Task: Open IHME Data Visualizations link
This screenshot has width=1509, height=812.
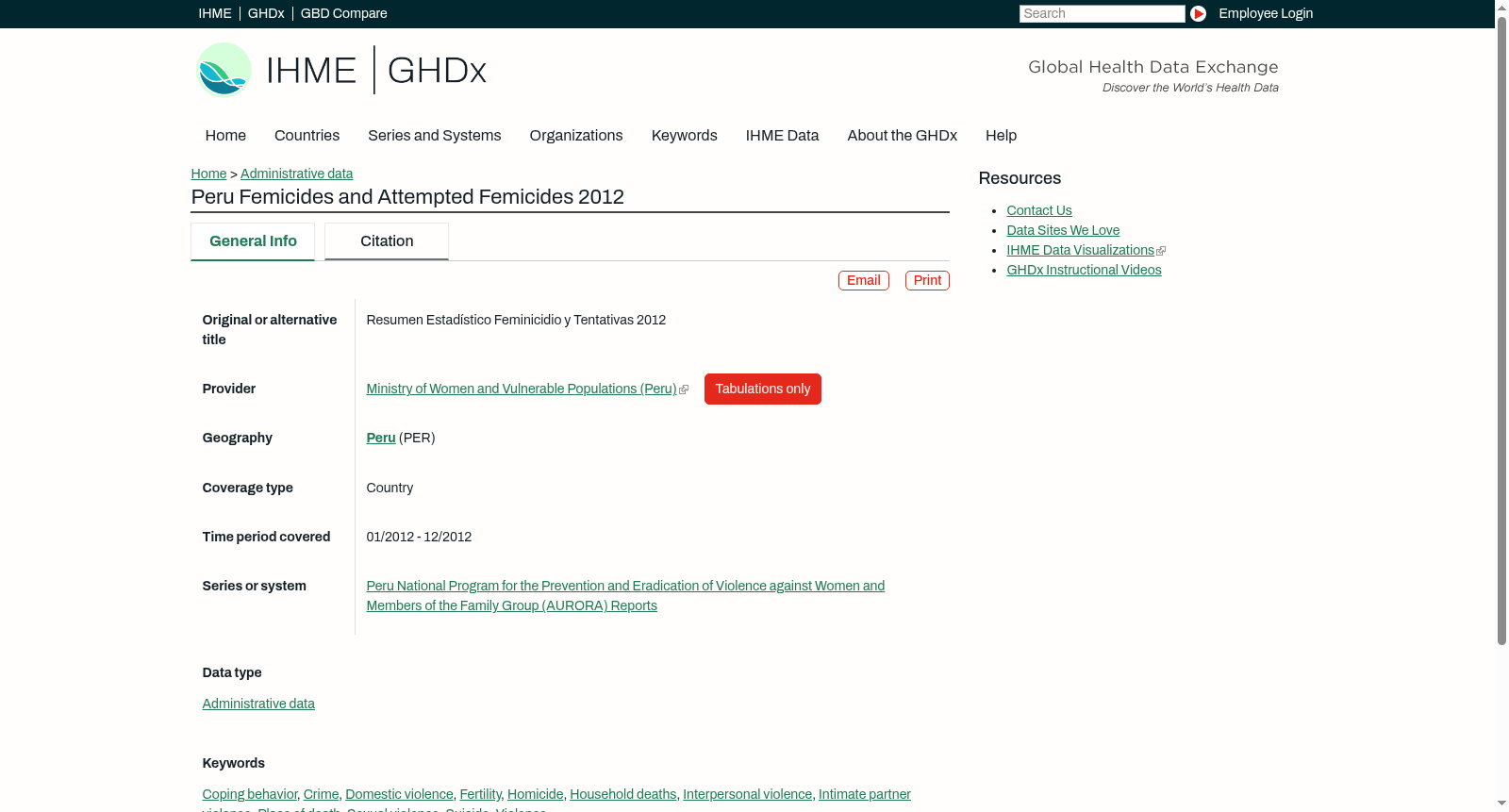Action: coord(1080,250)
